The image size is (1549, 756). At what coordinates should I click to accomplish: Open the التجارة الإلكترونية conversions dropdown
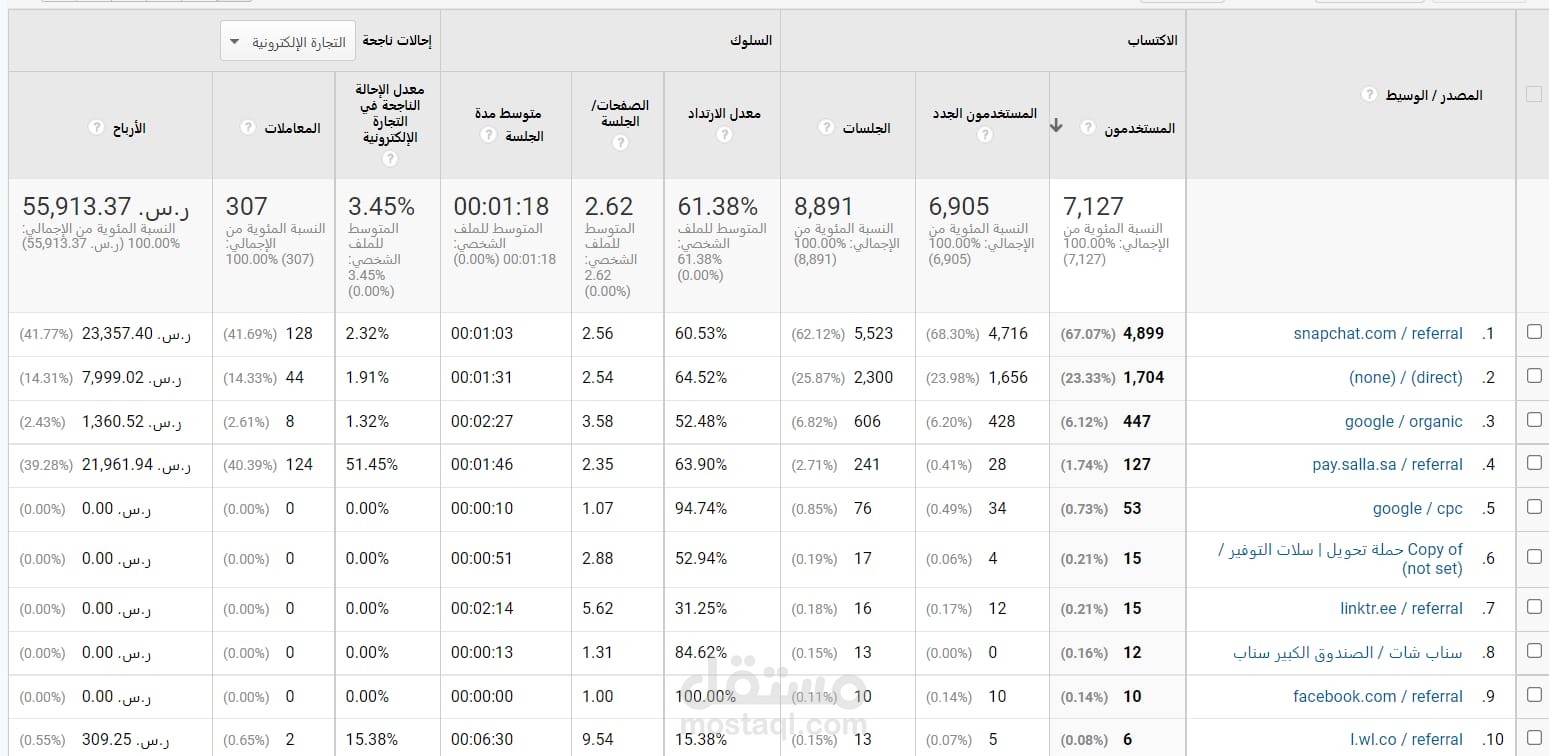(288, 42)
